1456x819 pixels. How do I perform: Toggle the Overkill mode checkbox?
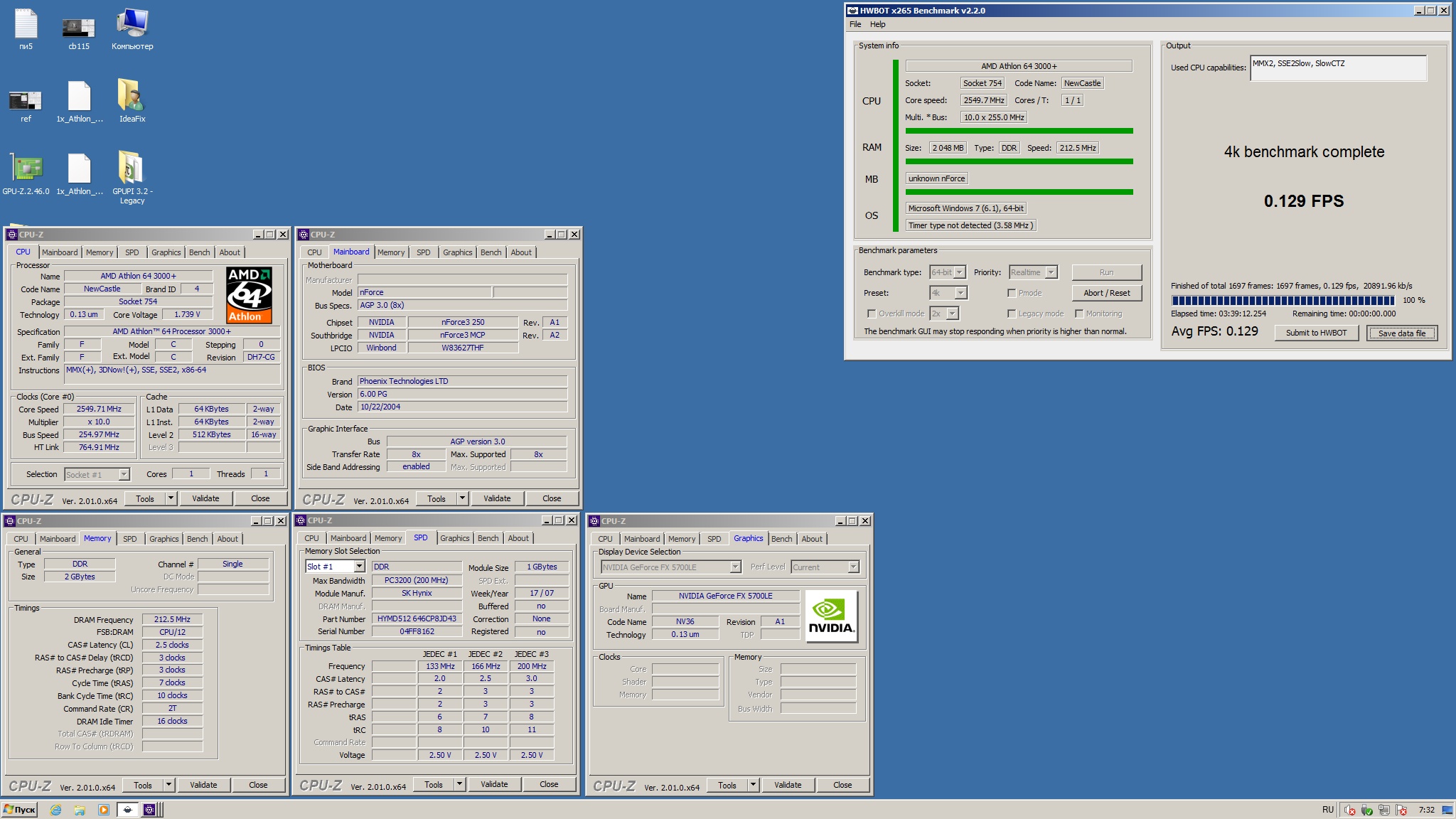click(872, 314)
